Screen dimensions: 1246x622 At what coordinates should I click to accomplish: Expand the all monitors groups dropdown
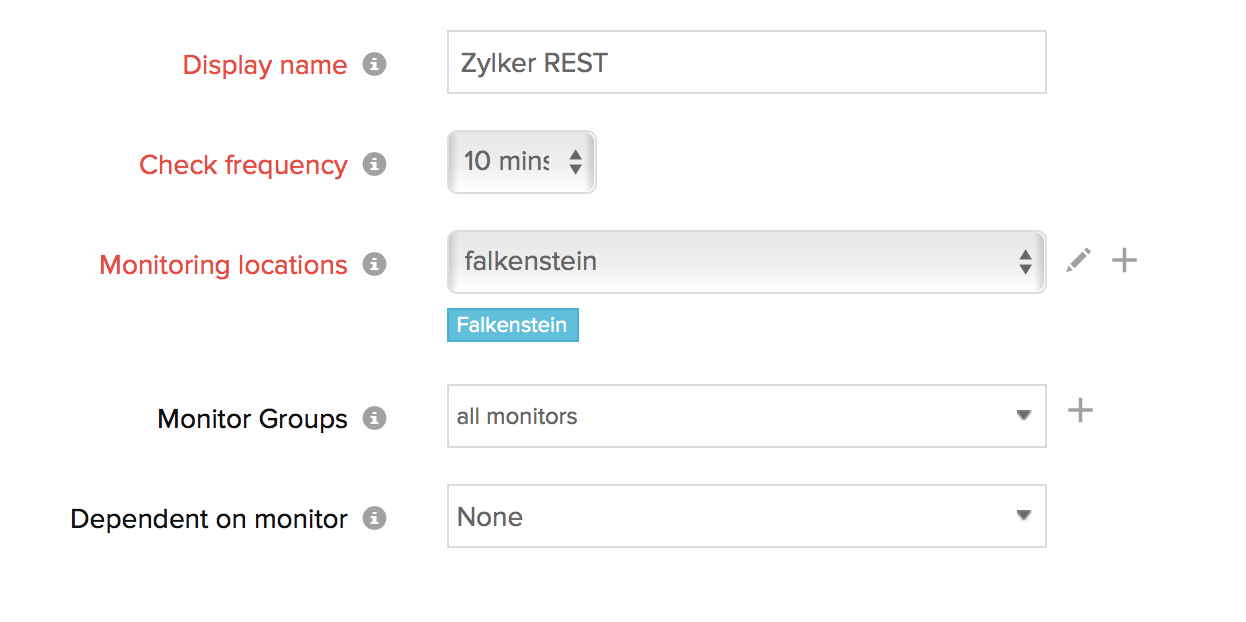coord(746,416)
